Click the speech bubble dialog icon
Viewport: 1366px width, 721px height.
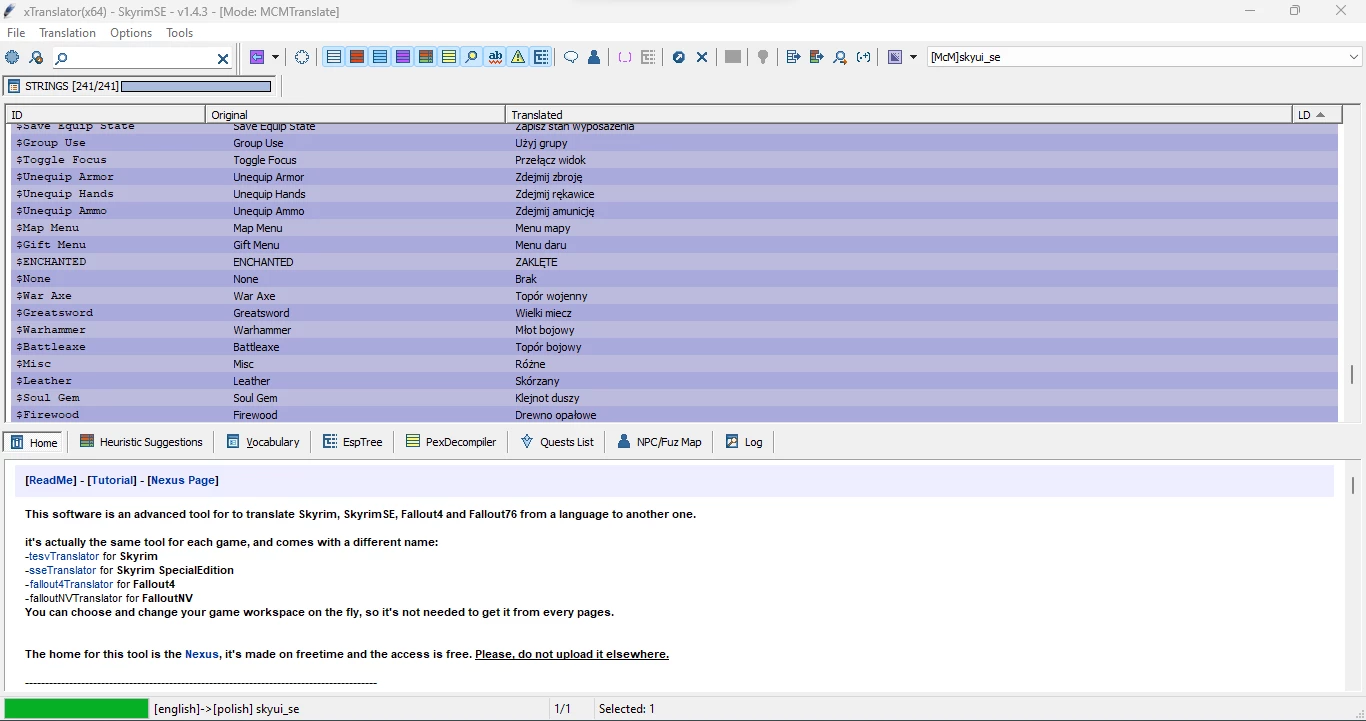coord(571,57)
